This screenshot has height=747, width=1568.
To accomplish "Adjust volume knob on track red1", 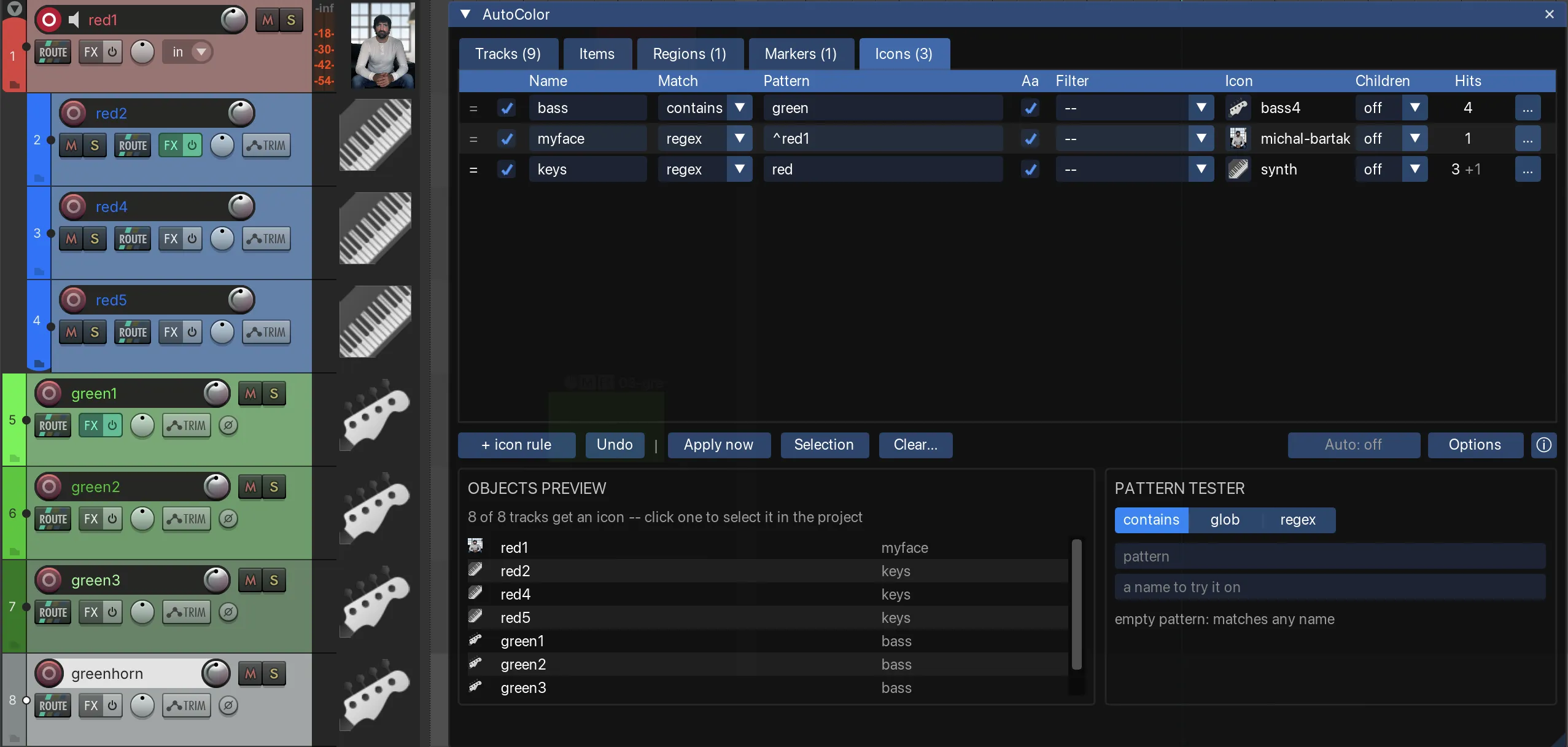I will [234, 20].
